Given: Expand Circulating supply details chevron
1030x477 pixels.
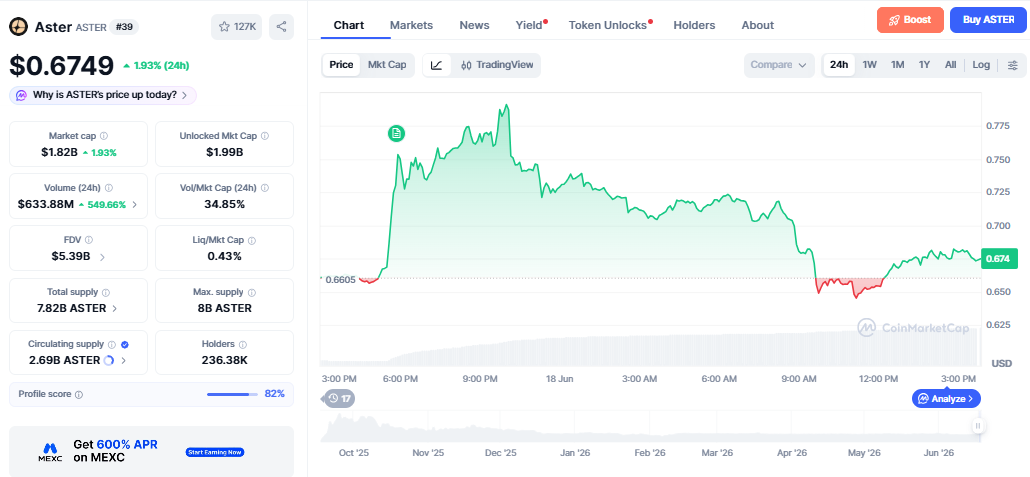Looking at the screenshot, I should [x=123, y=360].
